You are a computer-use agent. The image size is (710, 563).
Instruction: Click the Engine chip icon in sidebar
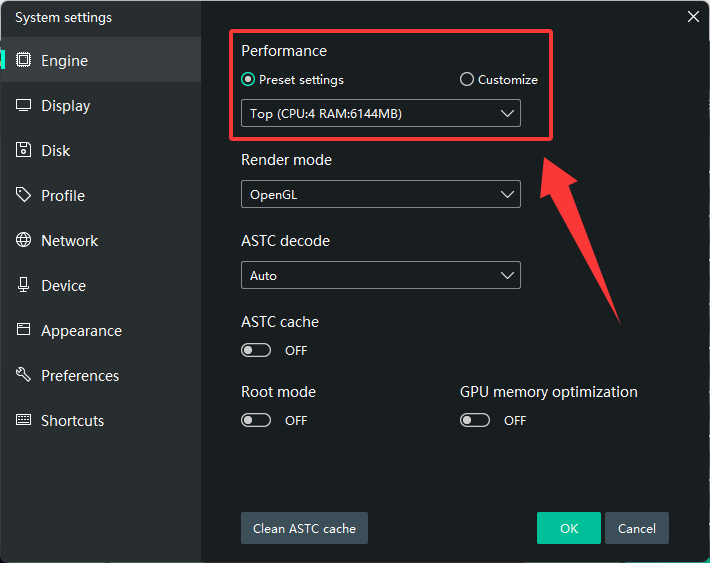(23, 61)
